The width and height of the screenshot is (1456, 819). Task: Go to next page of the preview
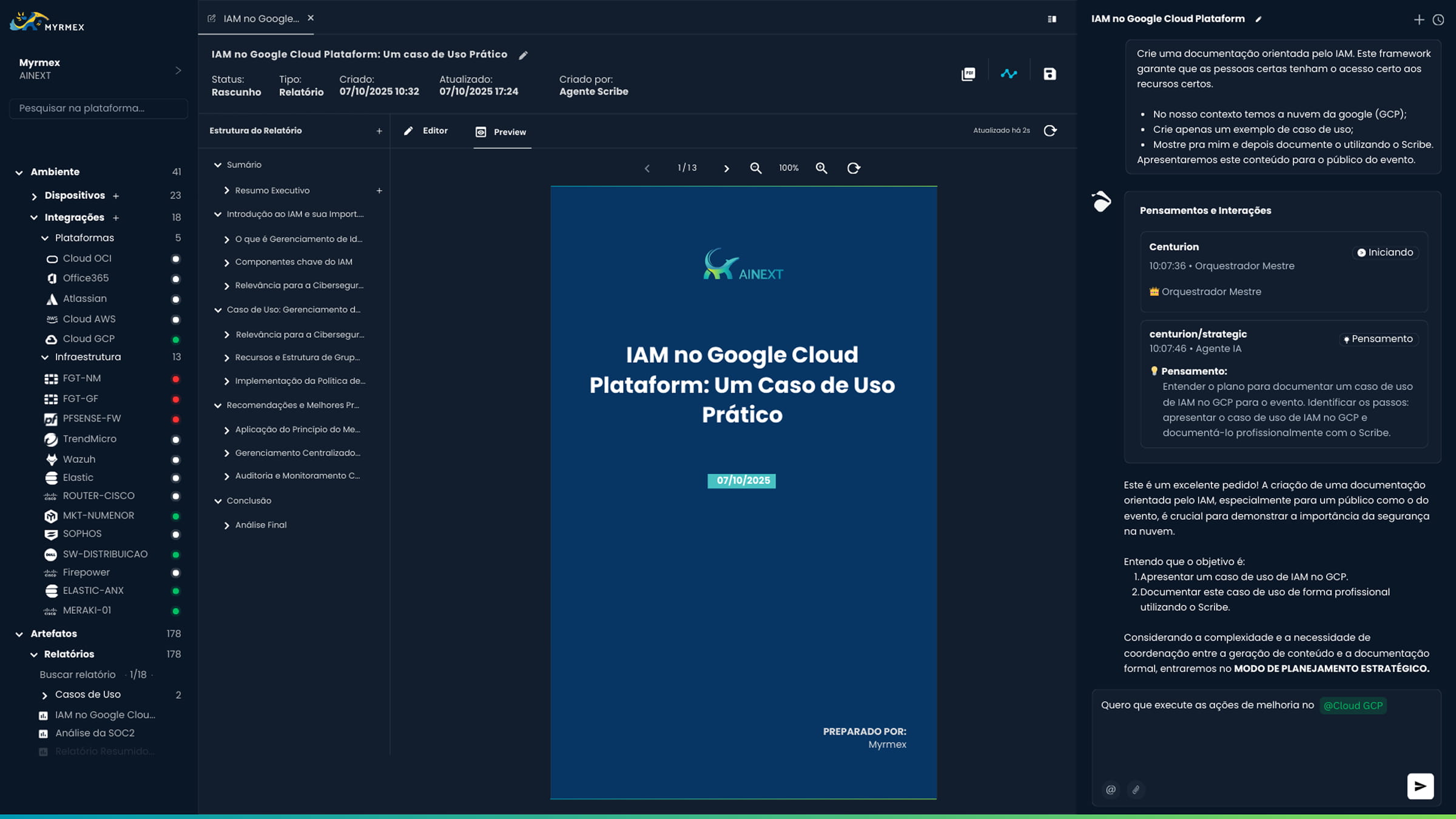point(726,168)
